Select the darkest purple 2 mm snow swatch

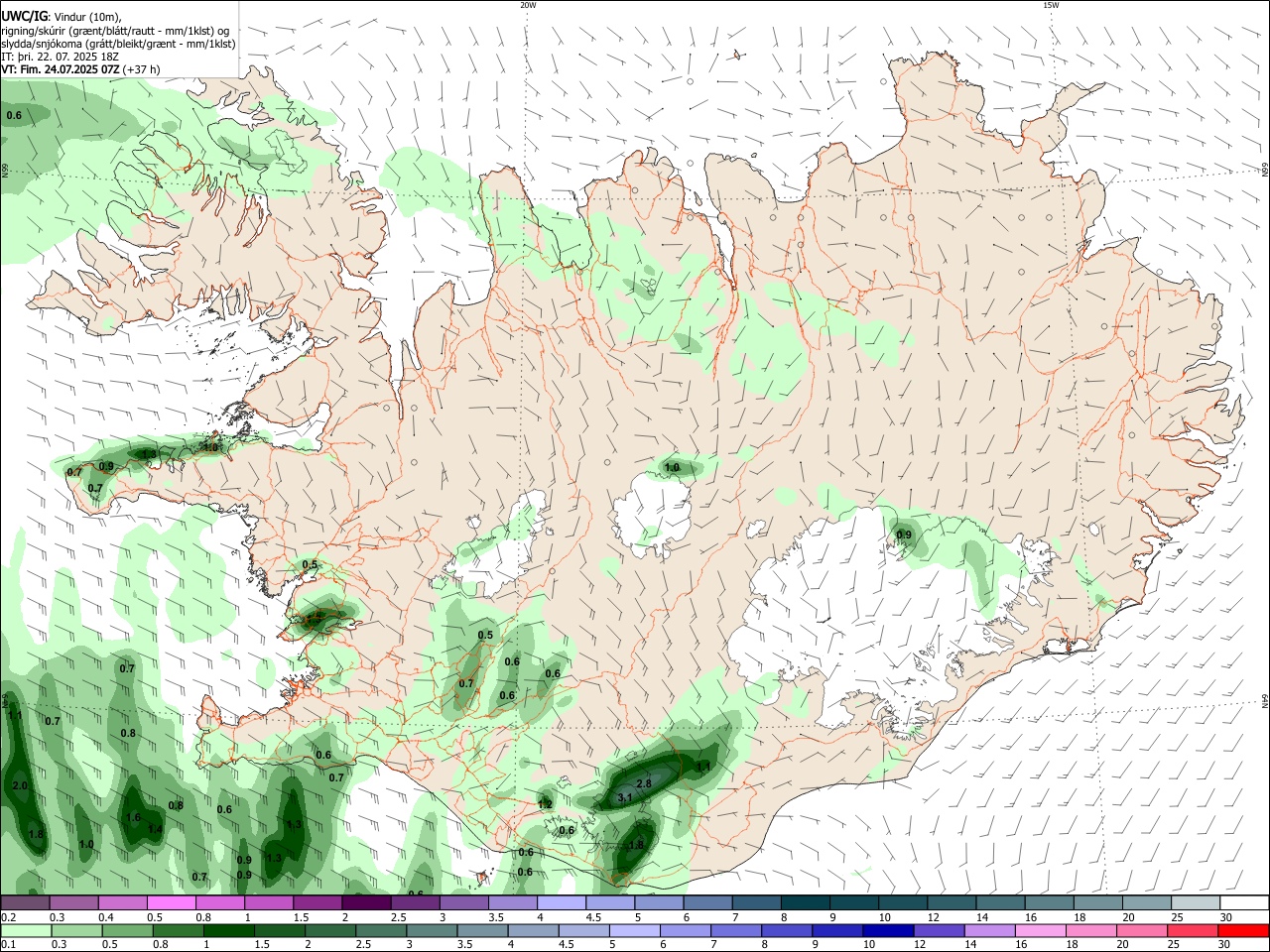pyautogui.click(x=365, y=903)
